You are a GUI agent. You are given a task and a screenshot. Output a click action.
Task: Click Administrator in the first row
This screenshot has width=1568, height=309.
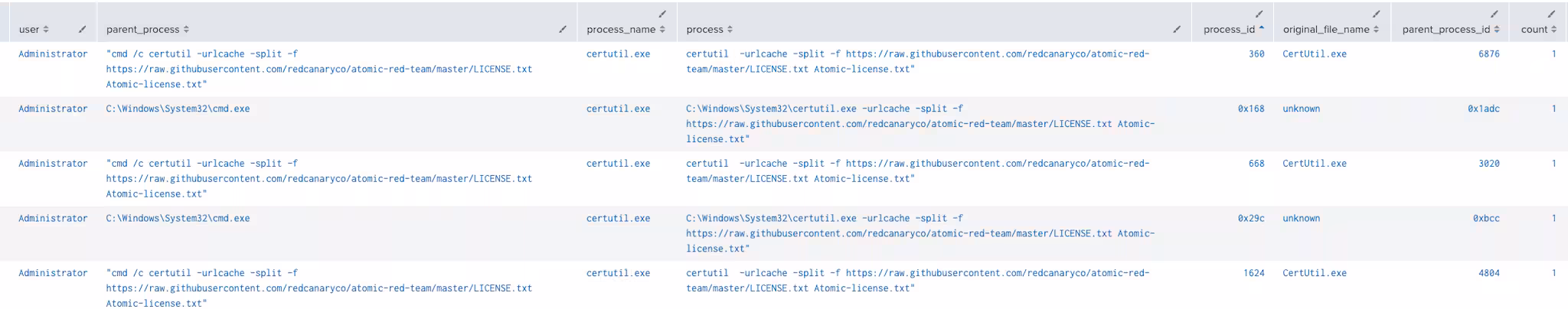53,54
